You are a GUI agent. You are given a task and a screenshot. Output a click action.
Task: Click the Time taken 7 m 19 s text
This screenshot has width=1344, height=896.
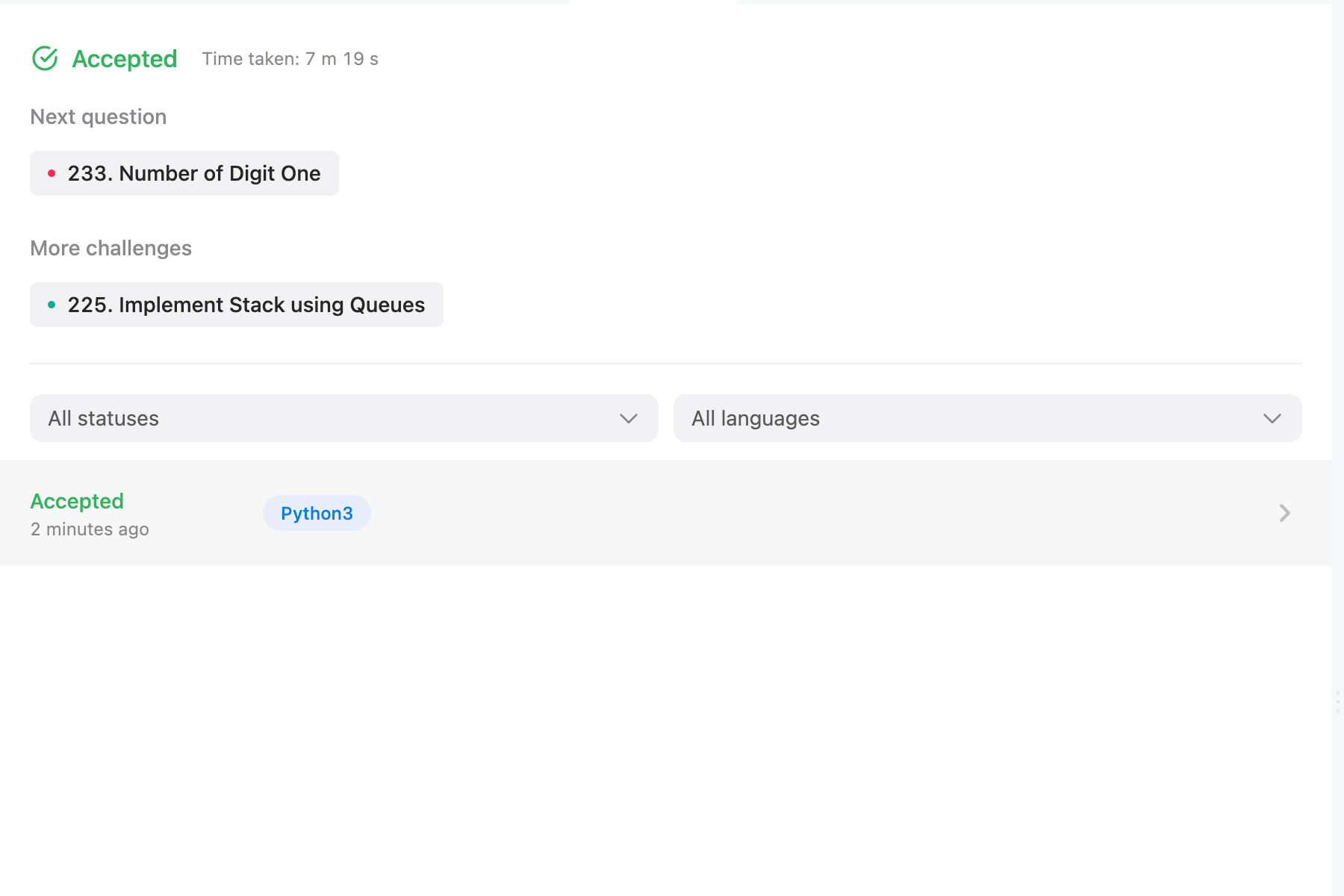(x=290, y=59)
